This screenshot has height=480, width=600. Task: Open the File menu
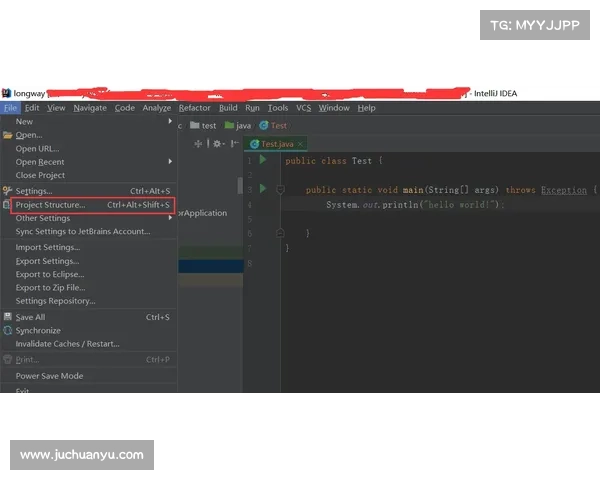click(x=10, y=108)
